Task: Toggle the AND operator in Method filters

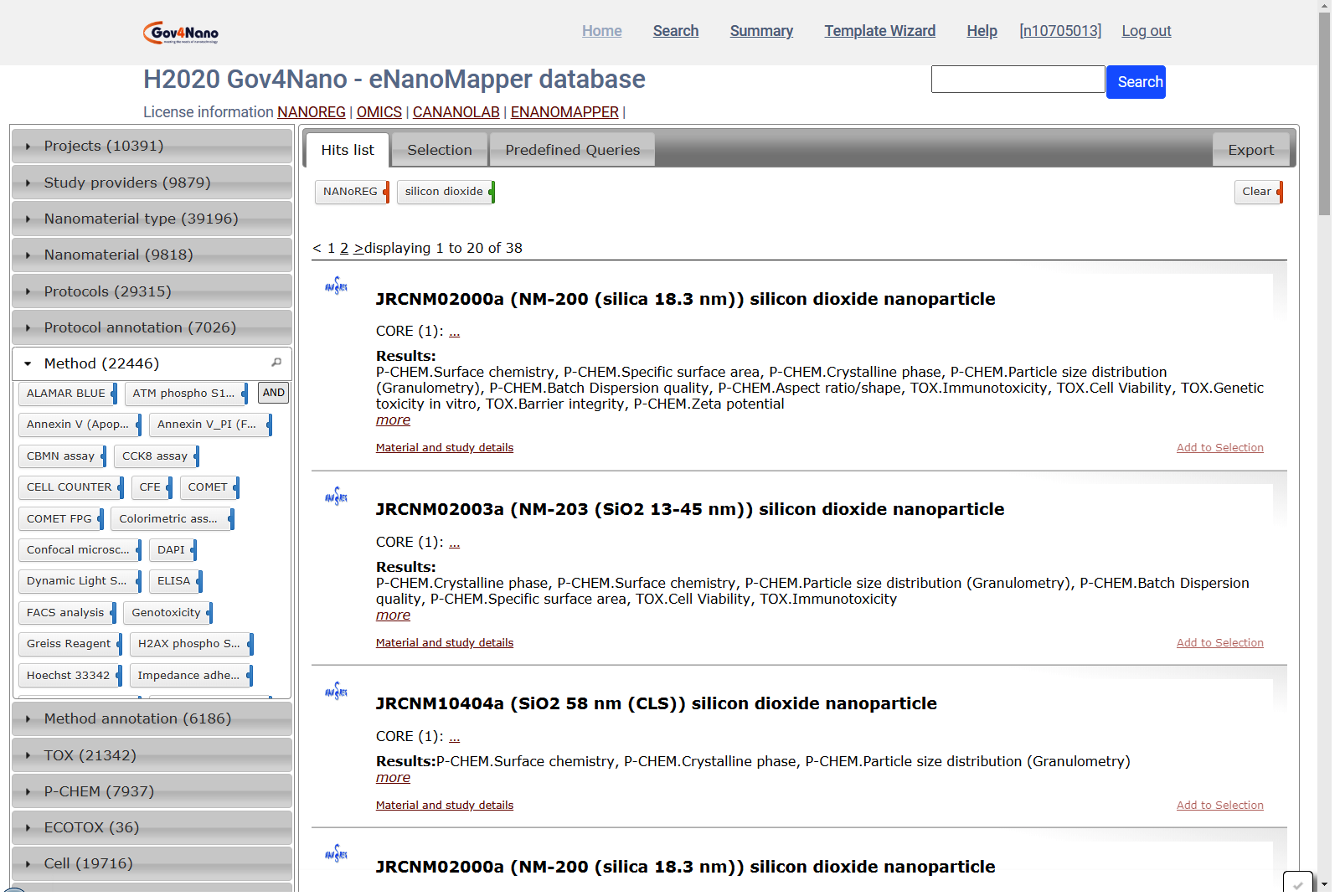Action: point(273,393)
